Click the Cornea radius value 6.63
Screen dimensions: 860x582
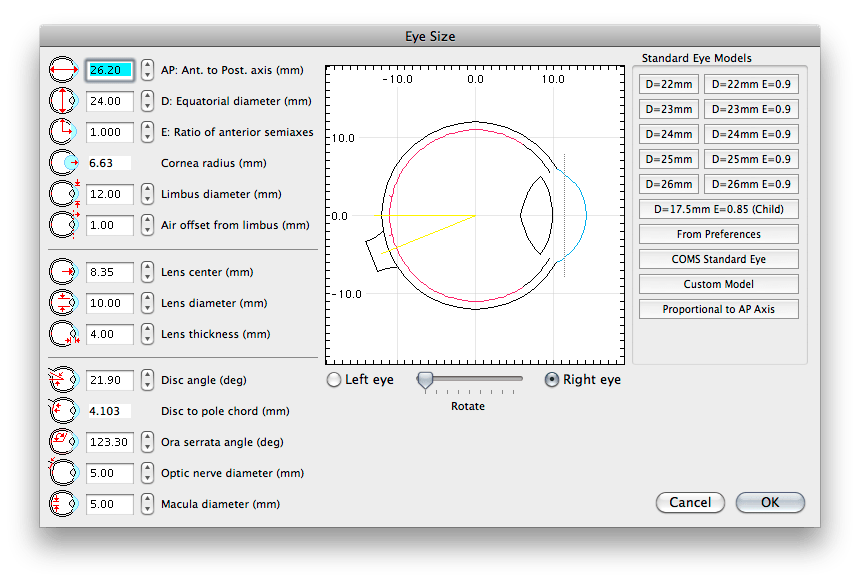109,163
